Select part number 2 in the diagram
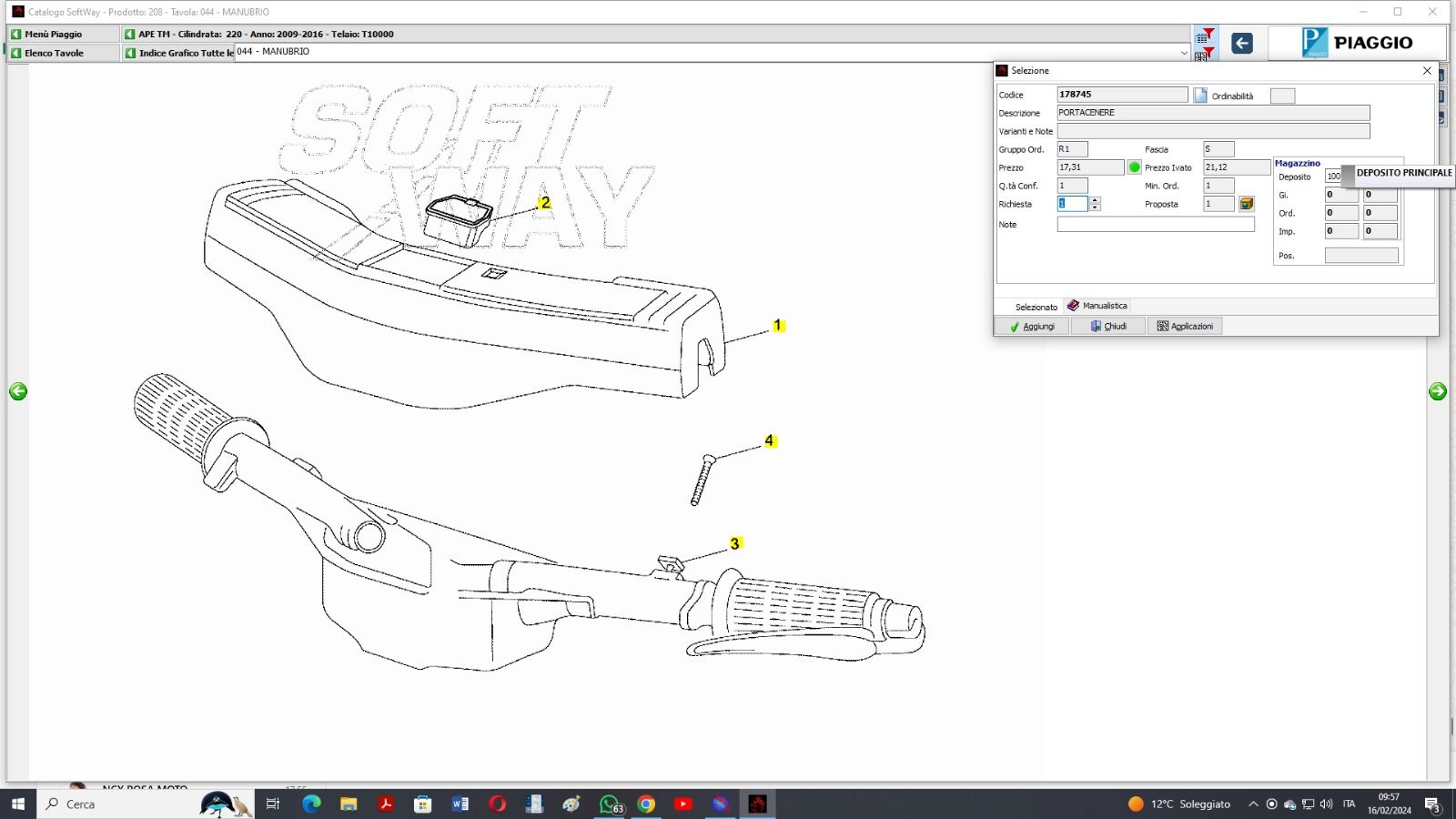Image resolution: width=1456 pixels, height=819 pixels. pos(544,203)
